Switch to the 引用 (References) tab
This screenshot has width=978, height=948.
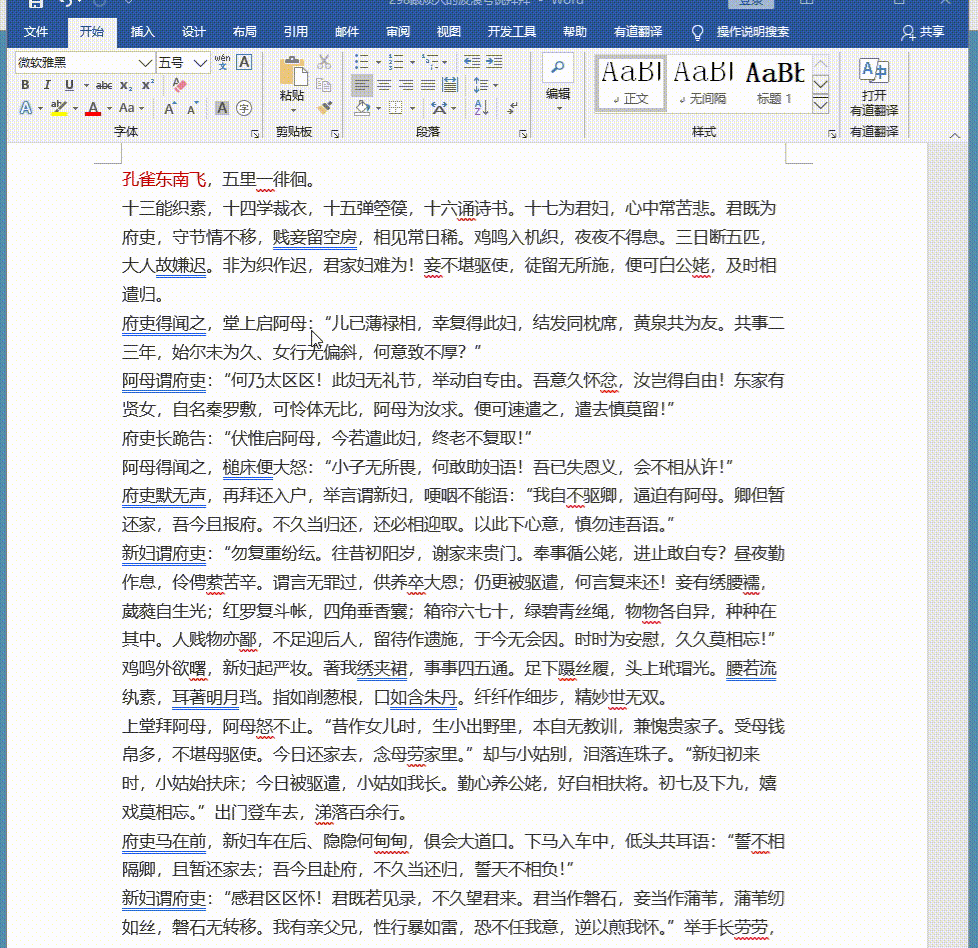point(296,32)
